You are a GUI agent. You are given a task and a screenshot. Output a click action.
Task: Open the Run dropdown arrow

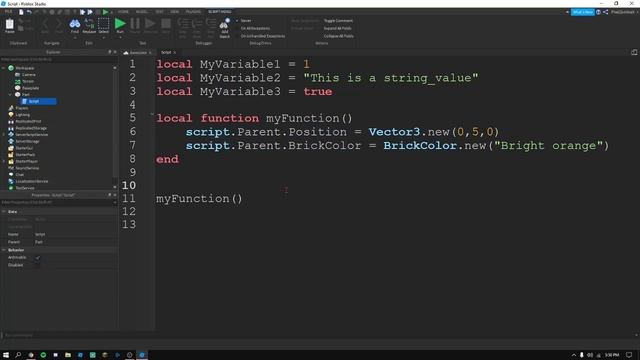tap(120, 38)
